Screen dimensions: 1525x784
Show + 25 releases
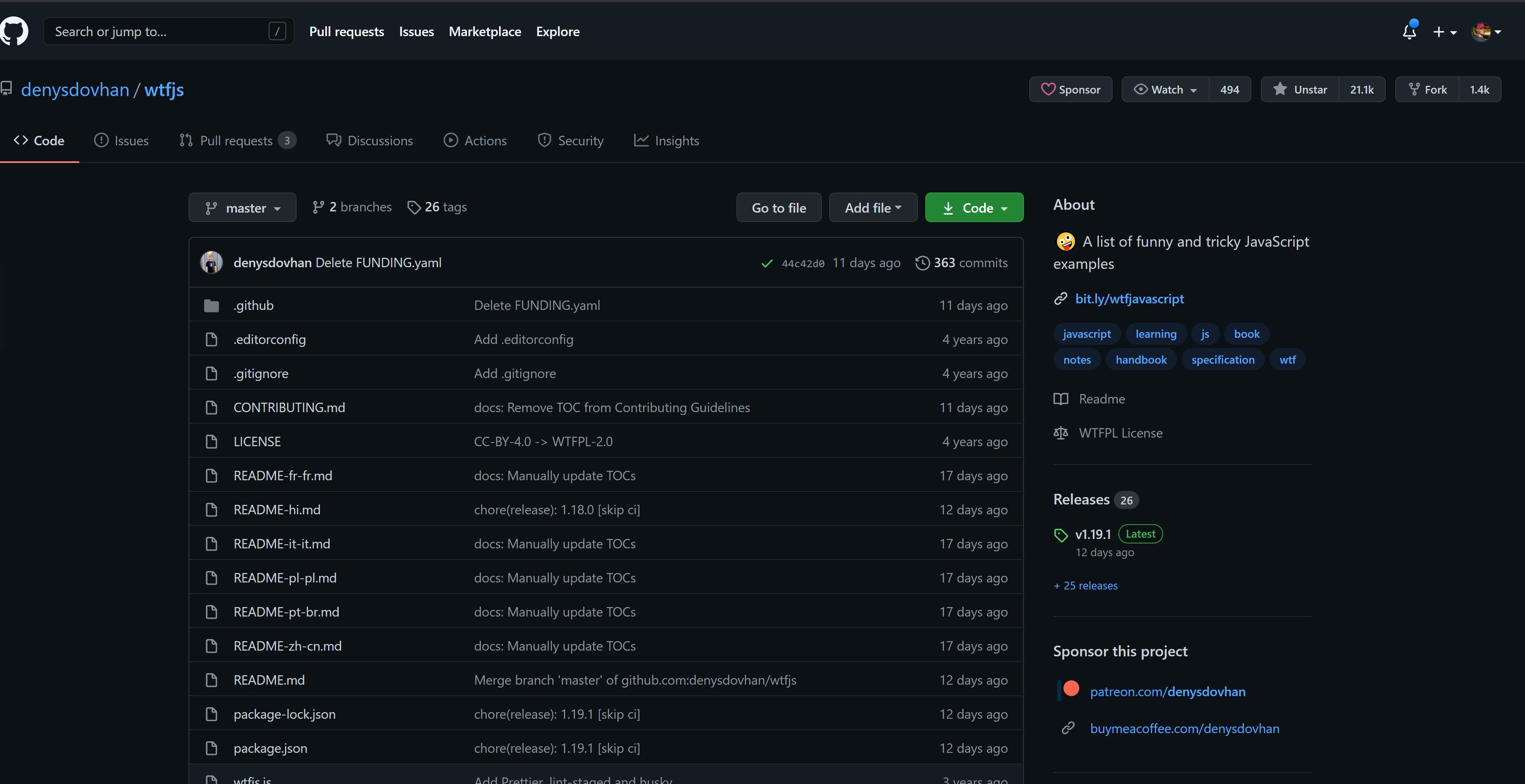point(1086,586)
